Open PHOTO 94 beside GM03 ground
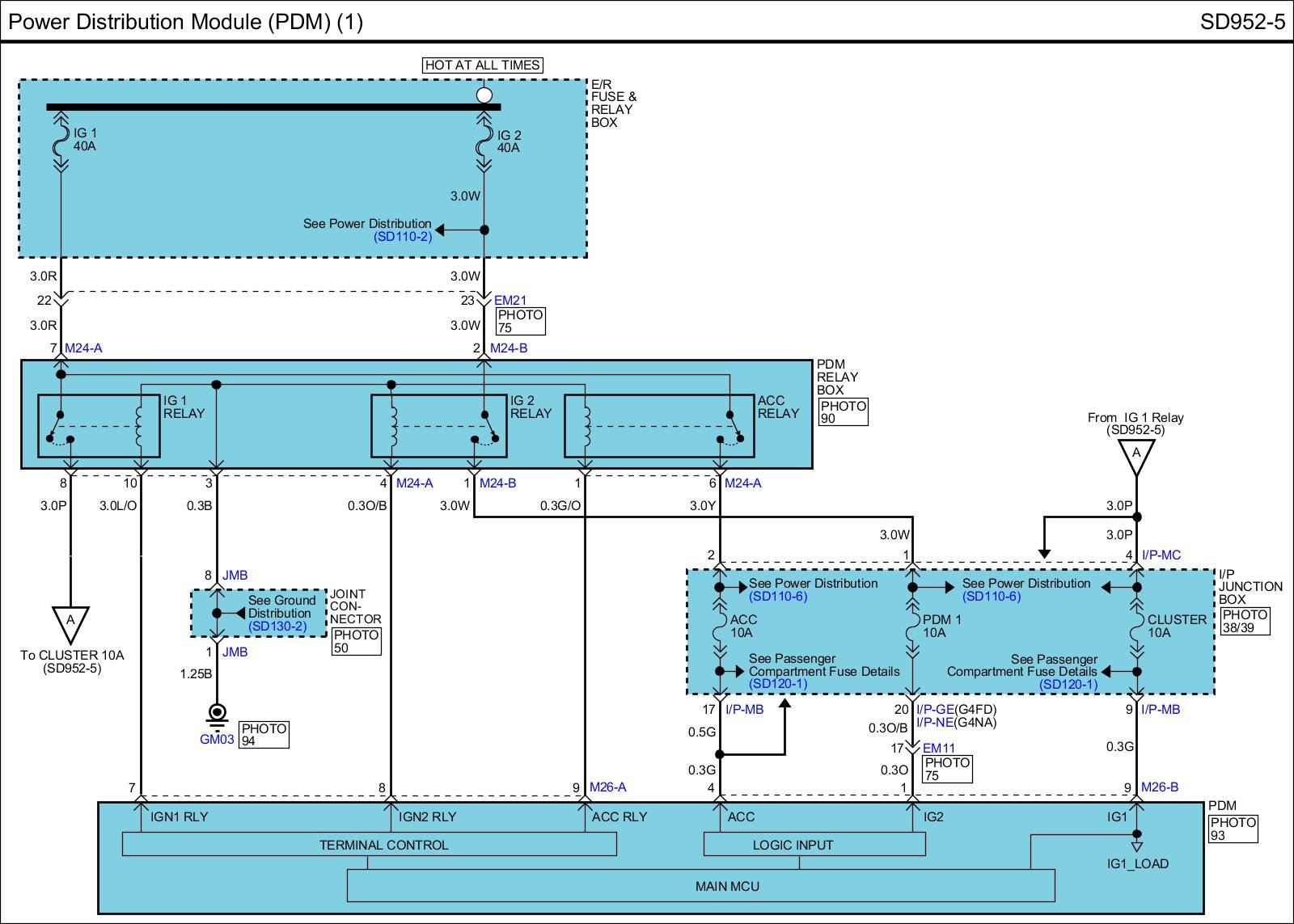1294x924 pixels. pyautogui.click(x=264, y=734)
